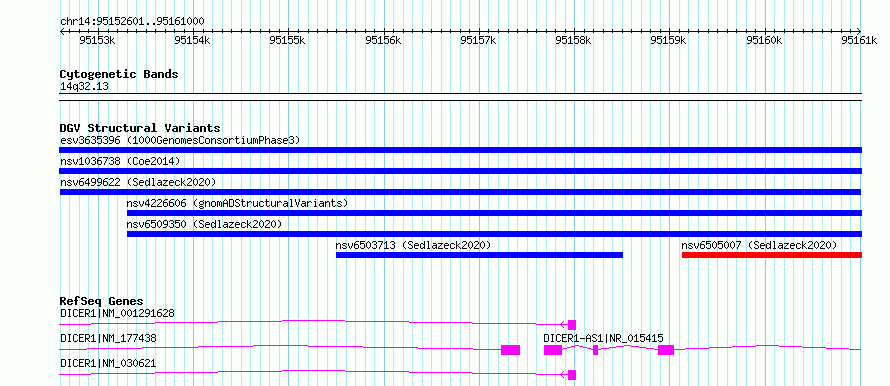Open nsv6503713 (Sedlazeck2020) label

[x=413, y=245]
